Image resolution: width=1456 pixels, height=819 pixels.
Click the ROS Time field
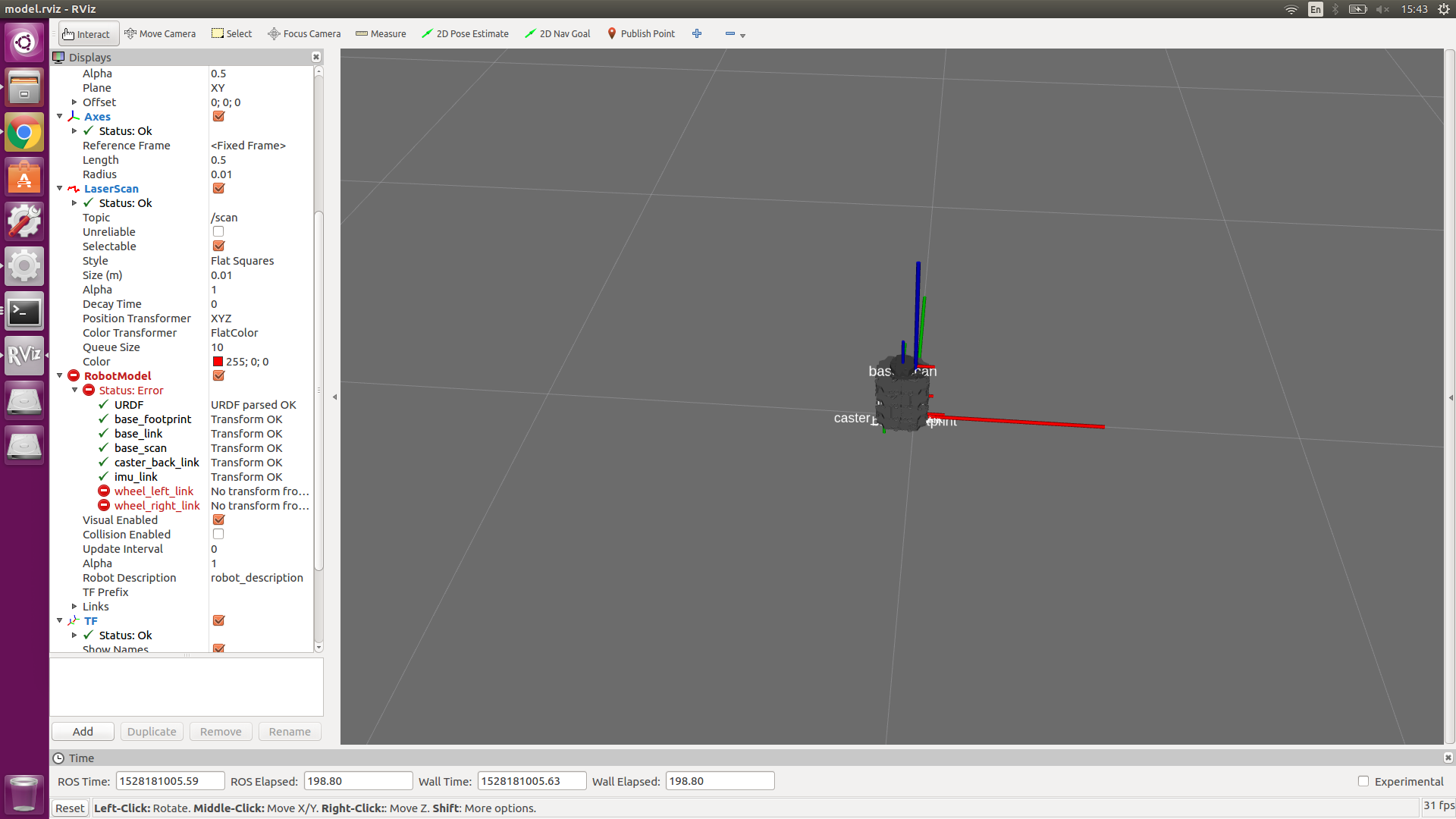point(170,781)
